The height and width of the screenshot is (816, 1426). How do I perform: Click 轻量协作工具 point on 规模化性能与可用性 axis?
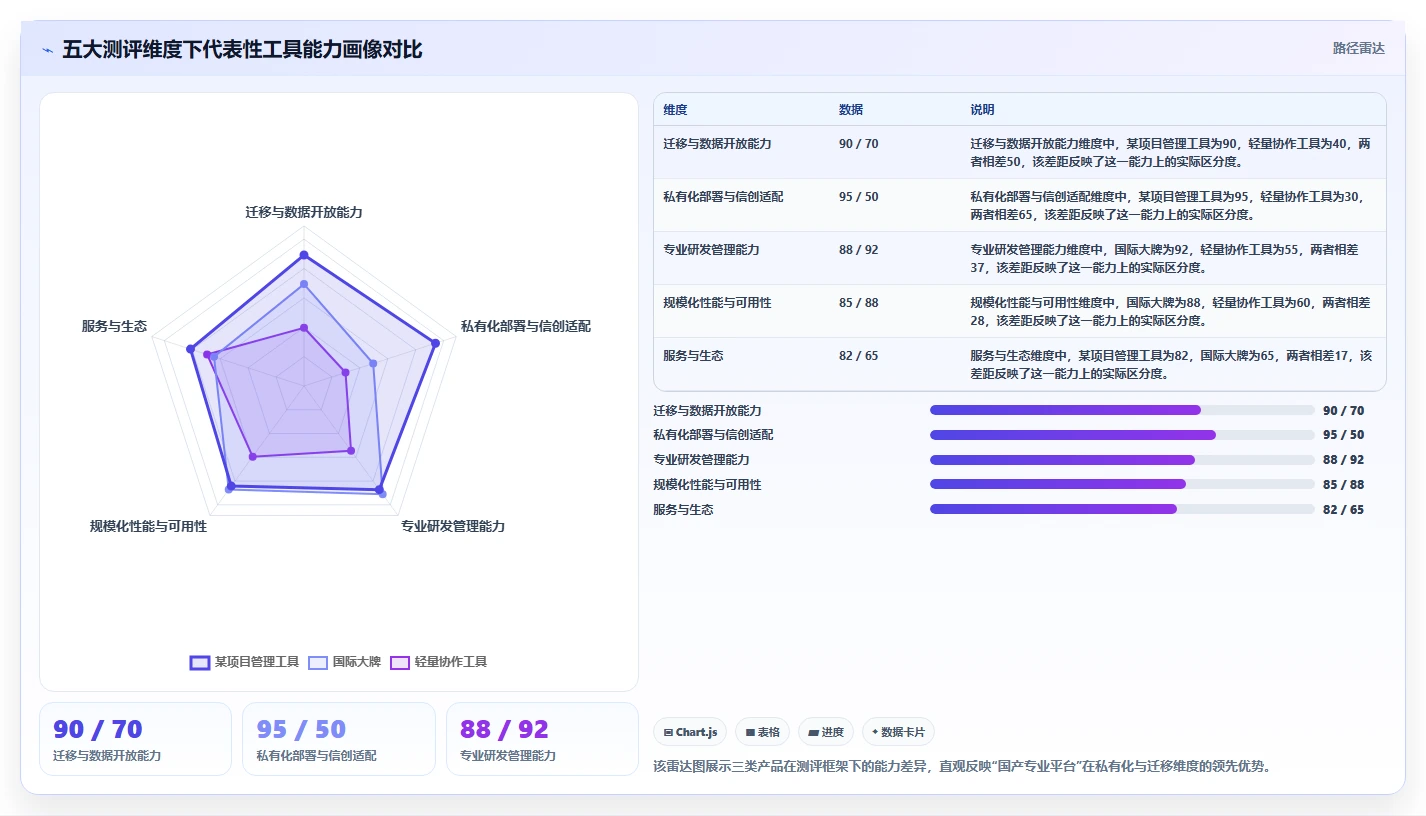pyautogui.click(x=253, y=457)
